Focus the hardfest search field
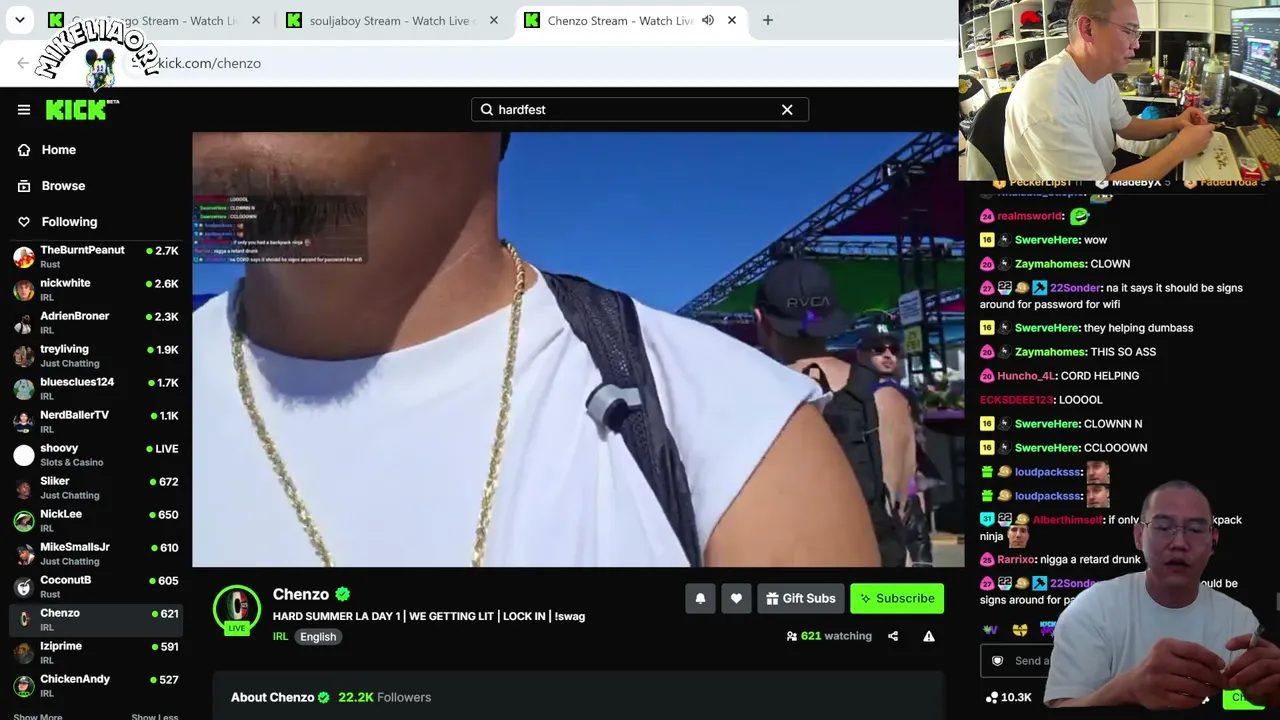1280x720 pixels. pos(640,110)
